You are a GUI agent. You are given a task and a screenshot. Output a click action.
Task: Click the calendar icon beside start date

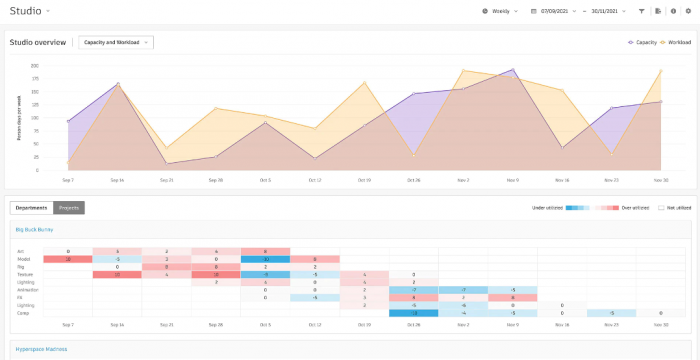point(533,12)
